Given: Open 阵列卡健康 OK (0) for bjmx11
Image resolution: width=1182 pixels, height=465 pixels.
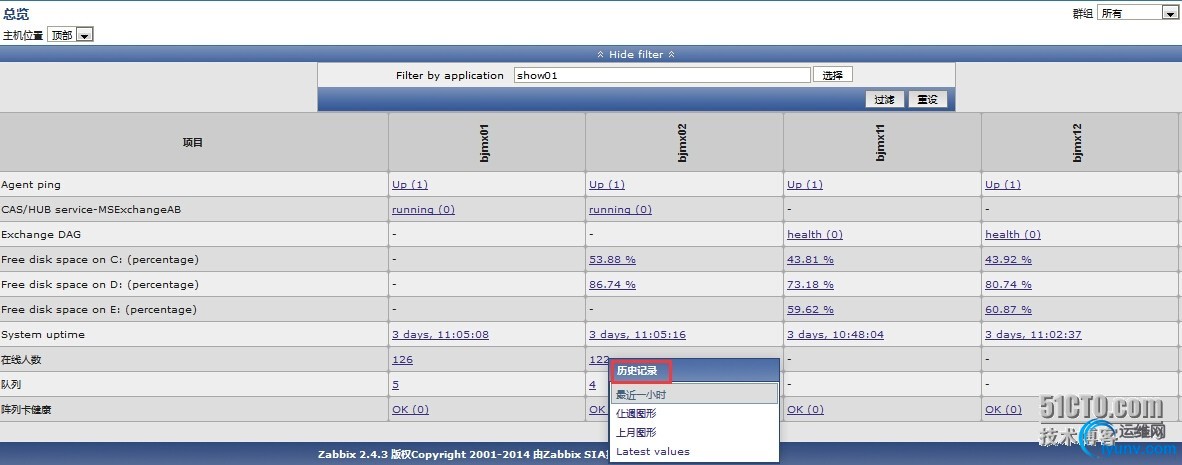Looking at the screenshot, I should pos(805,409).
